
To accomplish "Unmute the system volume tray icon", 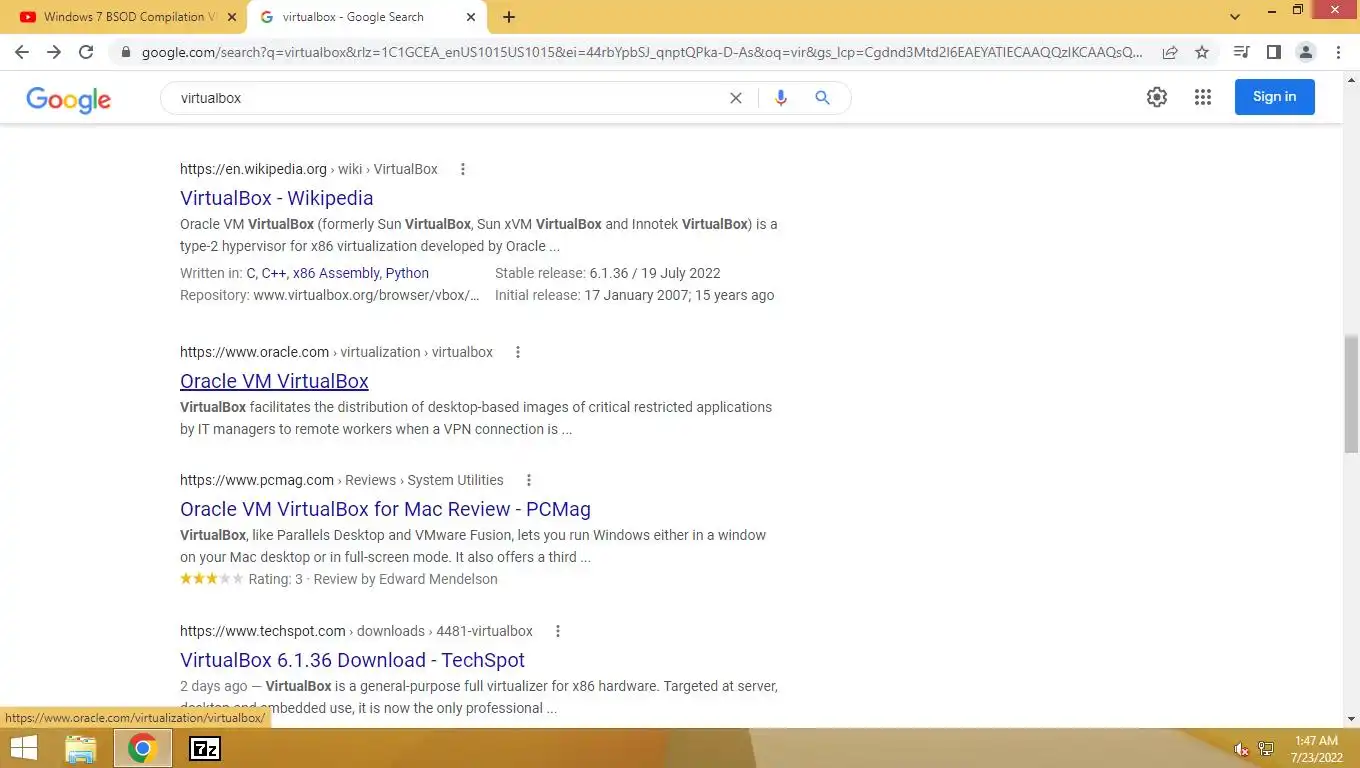I will point(1241,749).
